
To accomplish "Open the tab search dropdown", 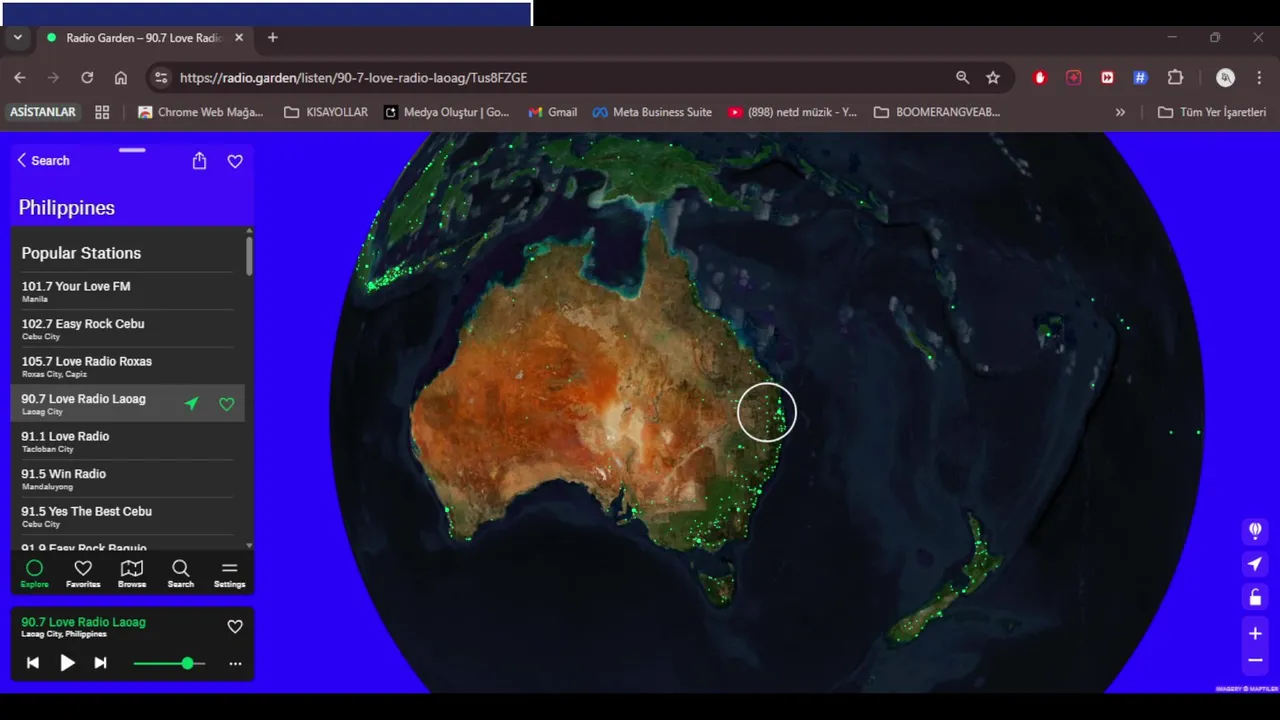I will [17, 38].
